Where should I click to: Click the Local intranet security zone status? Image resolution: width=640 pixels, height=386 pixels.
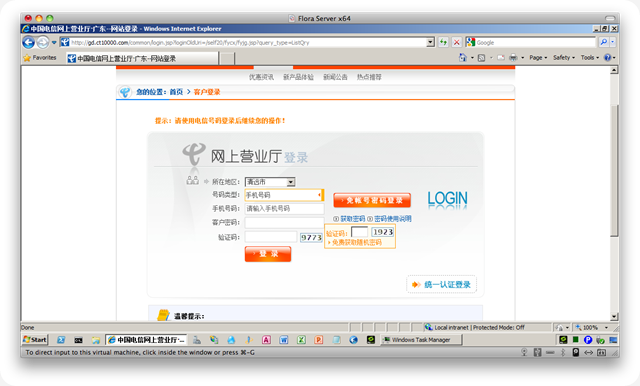coord(474,328)
